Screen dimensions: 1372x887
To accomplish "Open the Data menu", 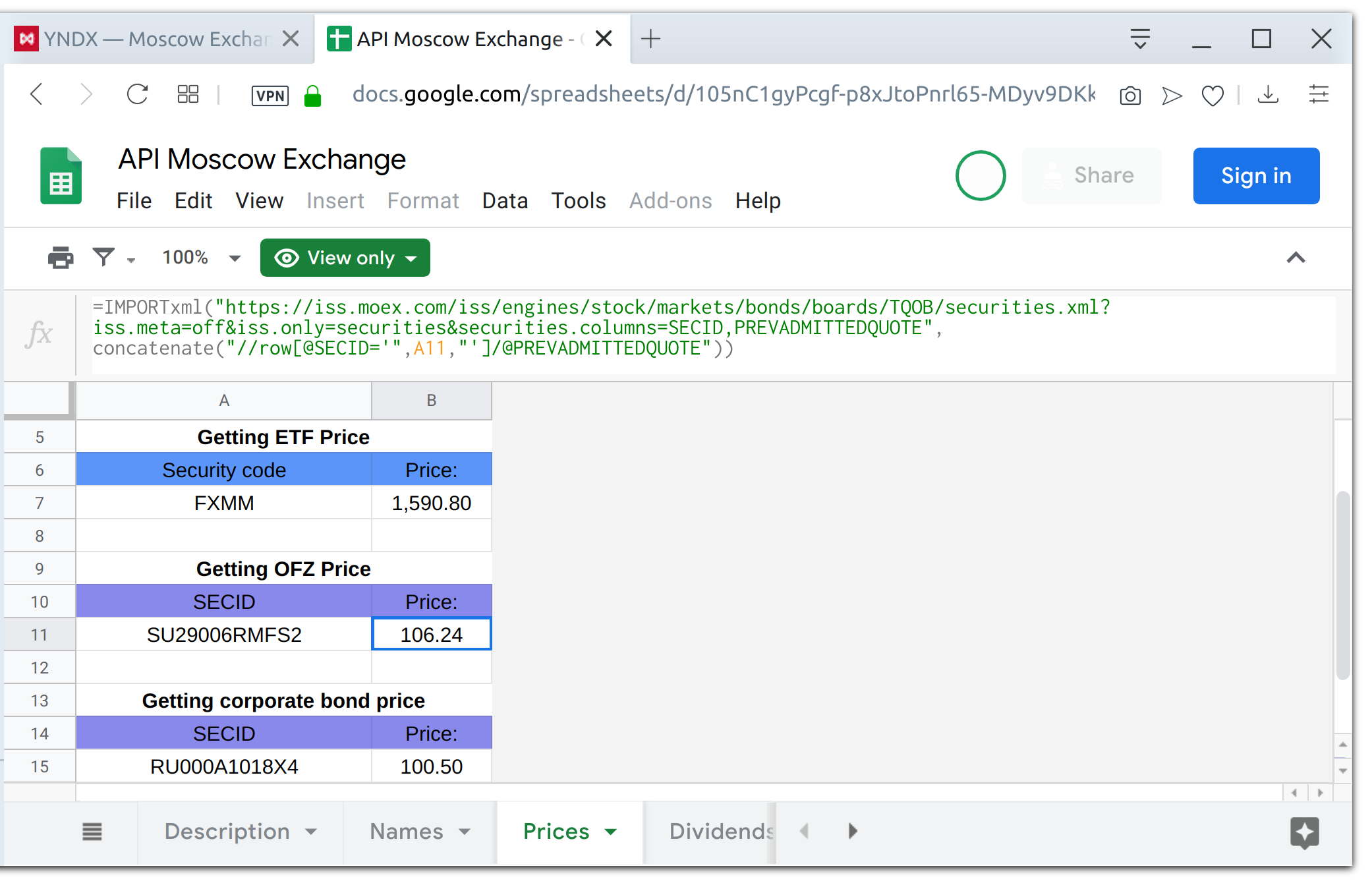I will [505, 200].
